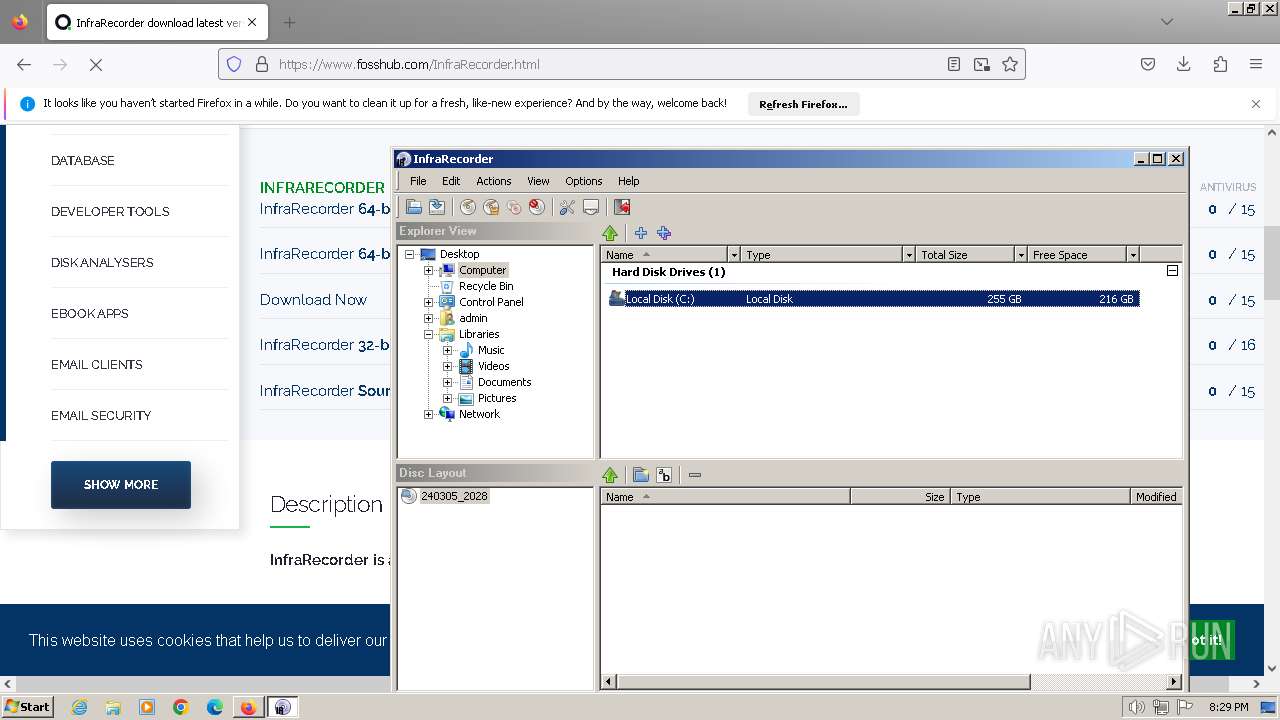Click the Devices toolbar icon

(591, 207)
